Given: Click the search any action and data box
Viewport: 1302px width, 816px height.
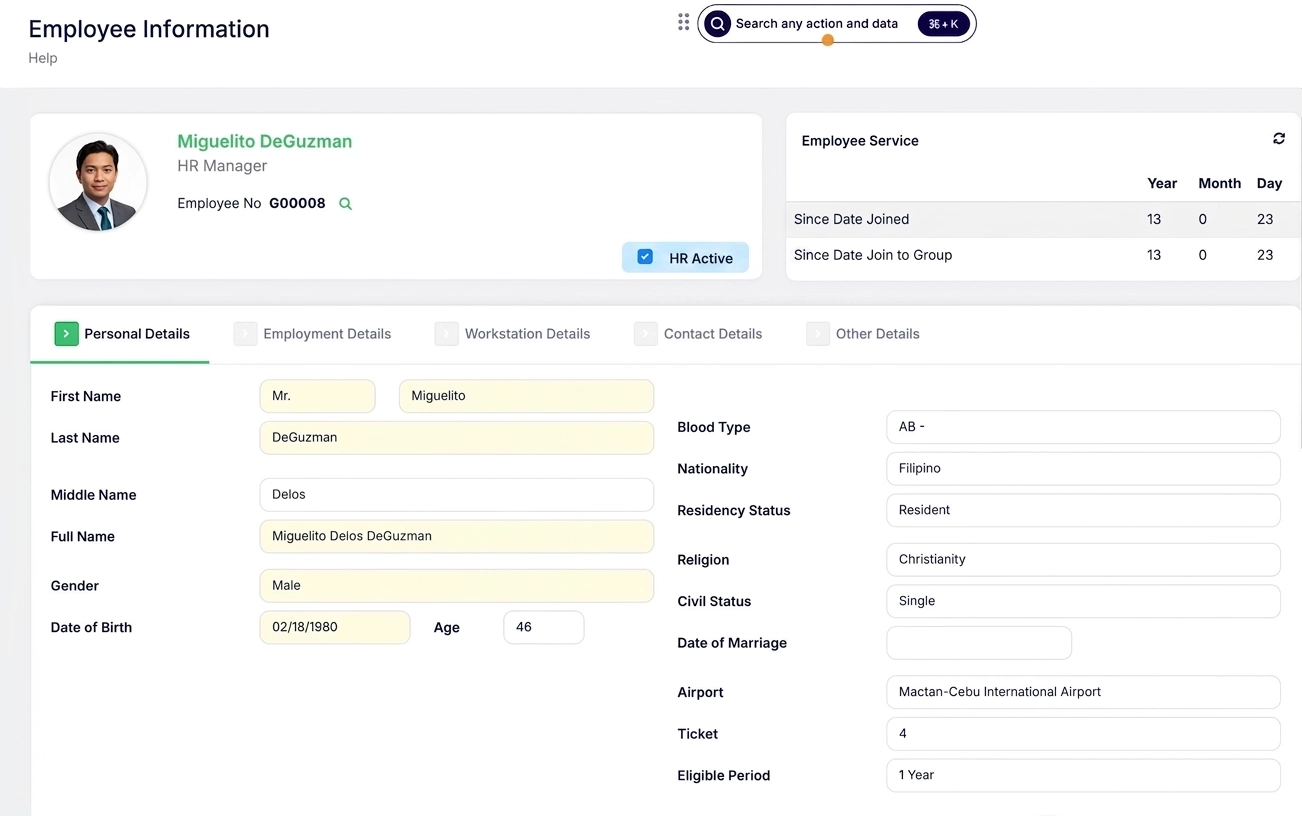Looking at the screenshot, I should point(836,24).
